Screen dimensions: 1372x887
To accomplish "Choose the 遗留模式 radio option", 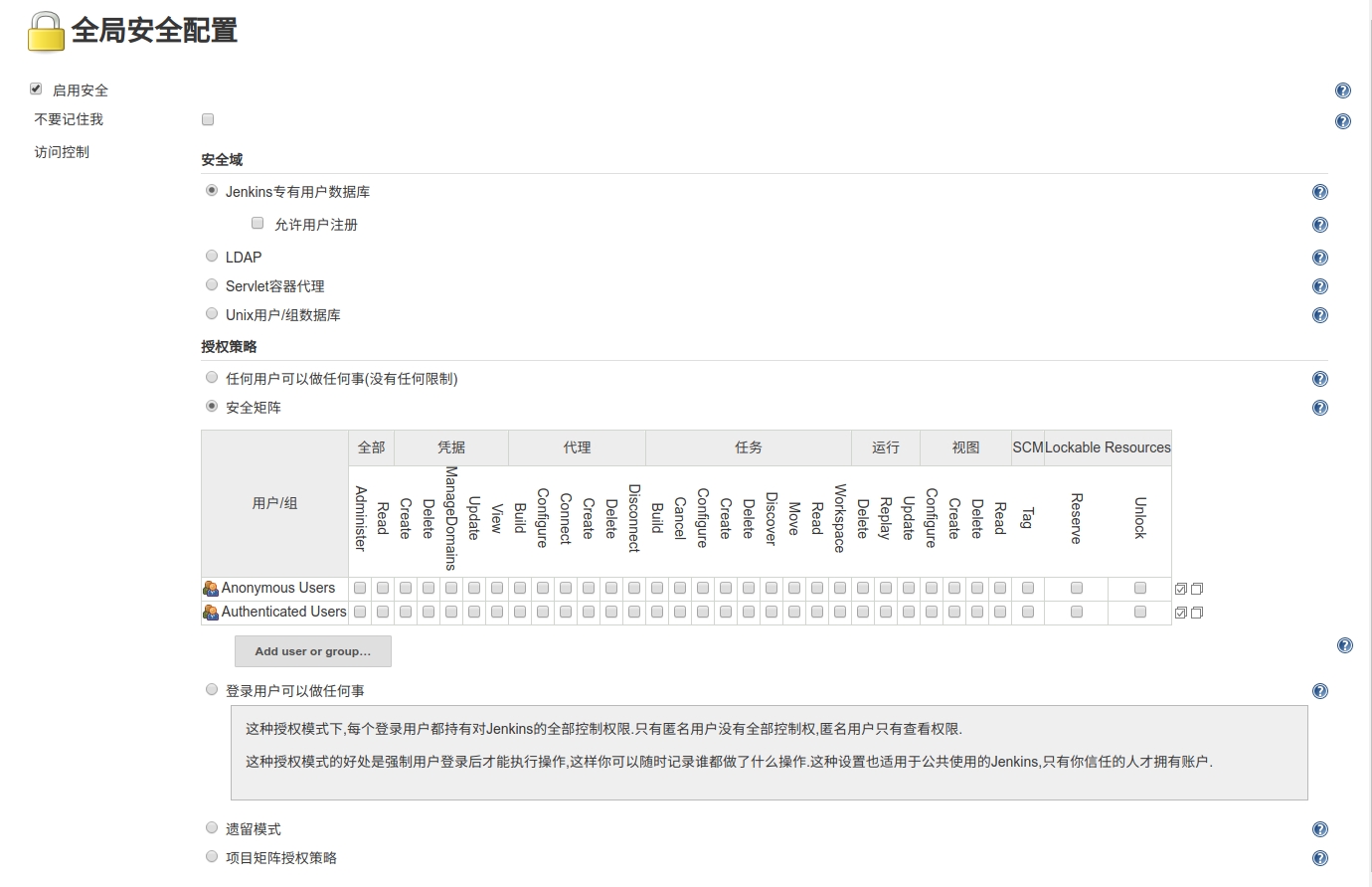I will (212, 827).
